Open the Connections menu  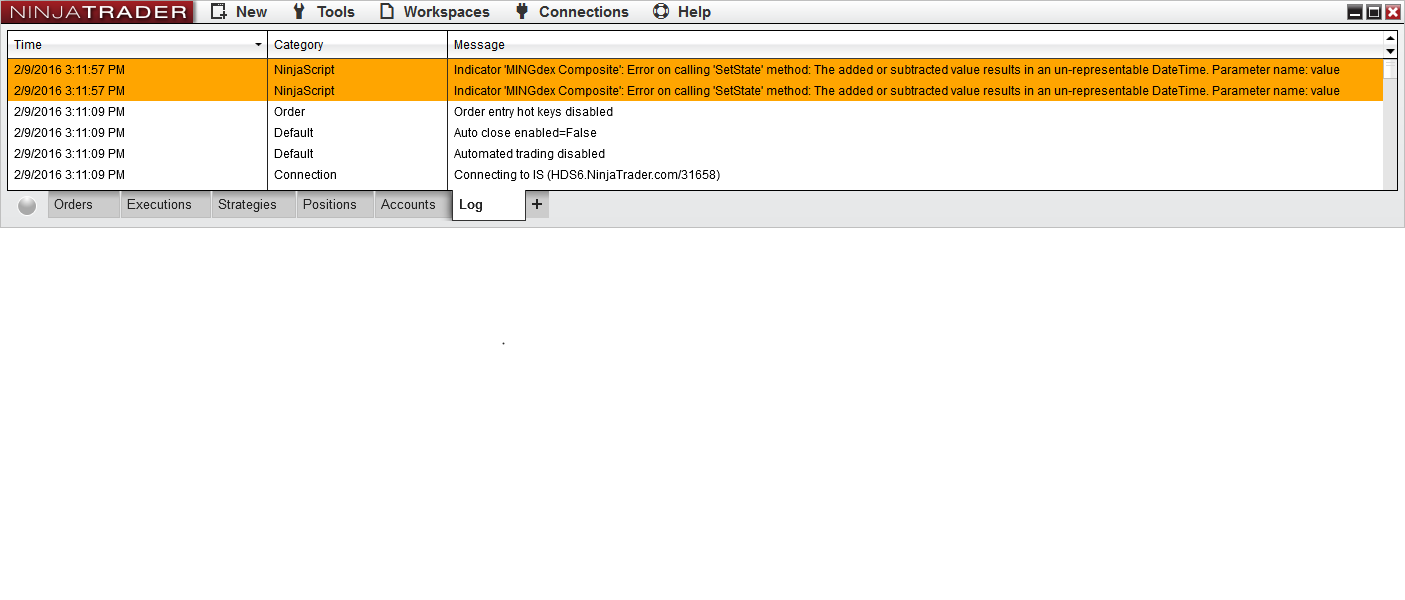click(x=584, y=12)
